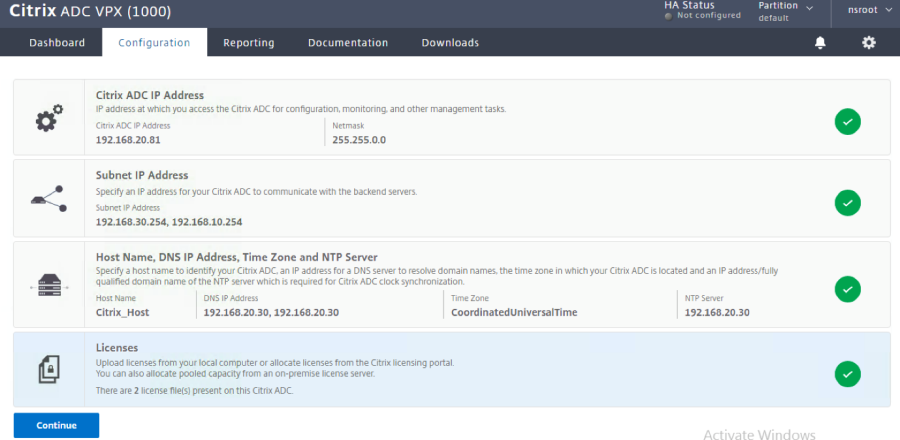Click green checkmark for Licenses section
Viewport: 900px width, 440px height.
click(x=847, y=374)
